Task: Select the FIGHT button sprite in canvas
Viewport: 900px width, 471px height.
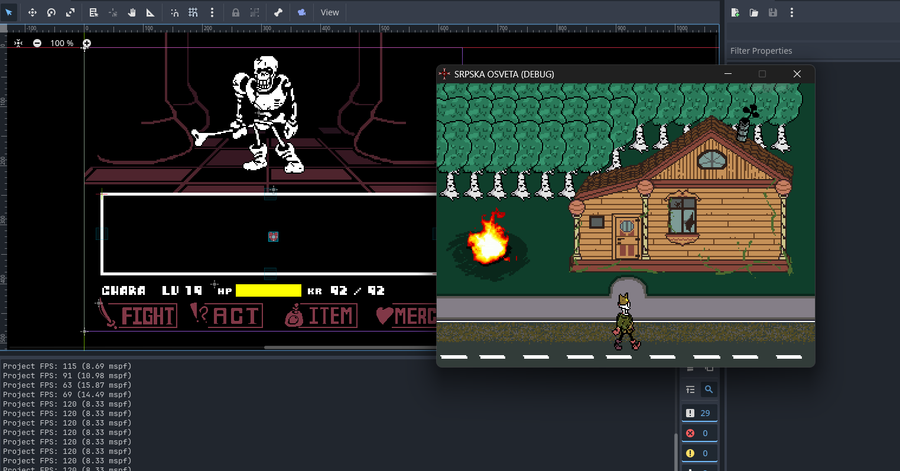Action: pos(137,314)
